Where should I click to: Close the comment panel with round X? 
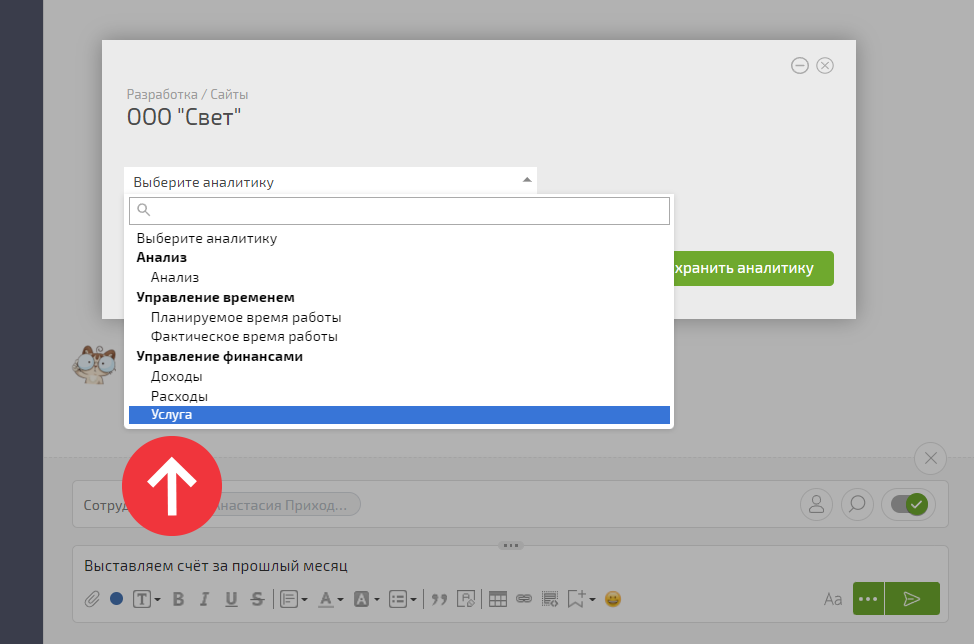931,458
